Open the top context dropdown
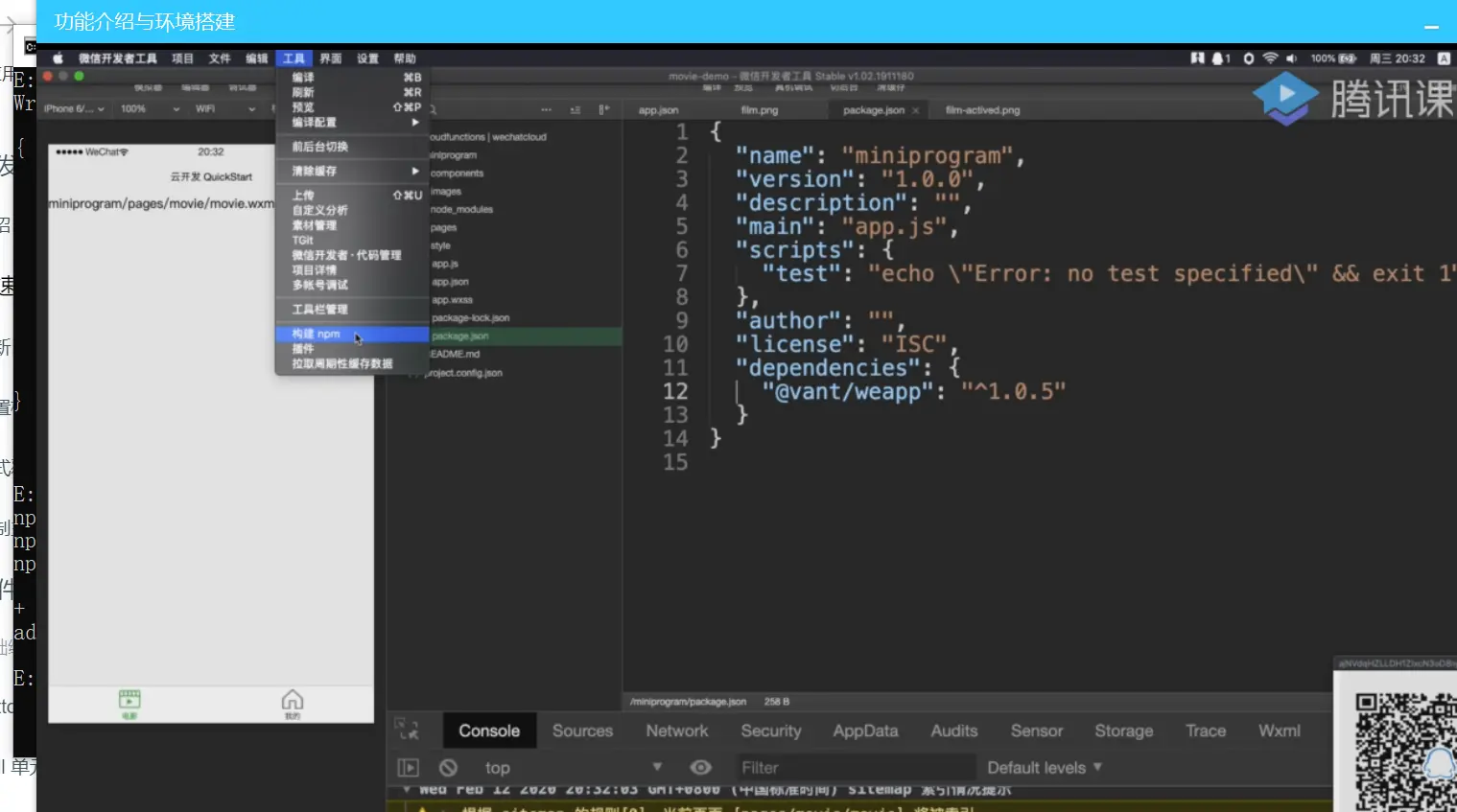This screenshot has height=812, width=1457. (573, 768)
